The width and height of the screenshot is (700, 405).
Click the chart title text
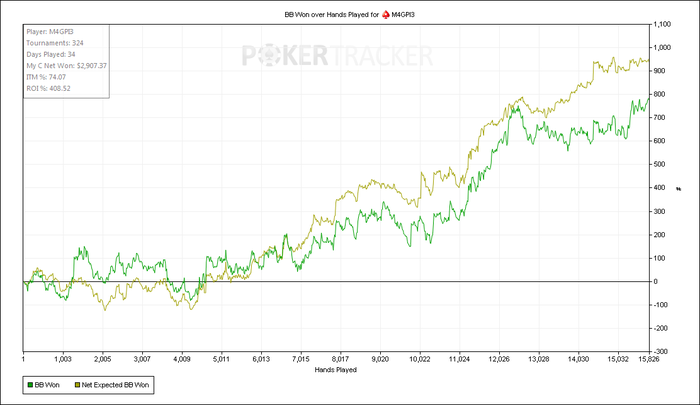point(350,15)
